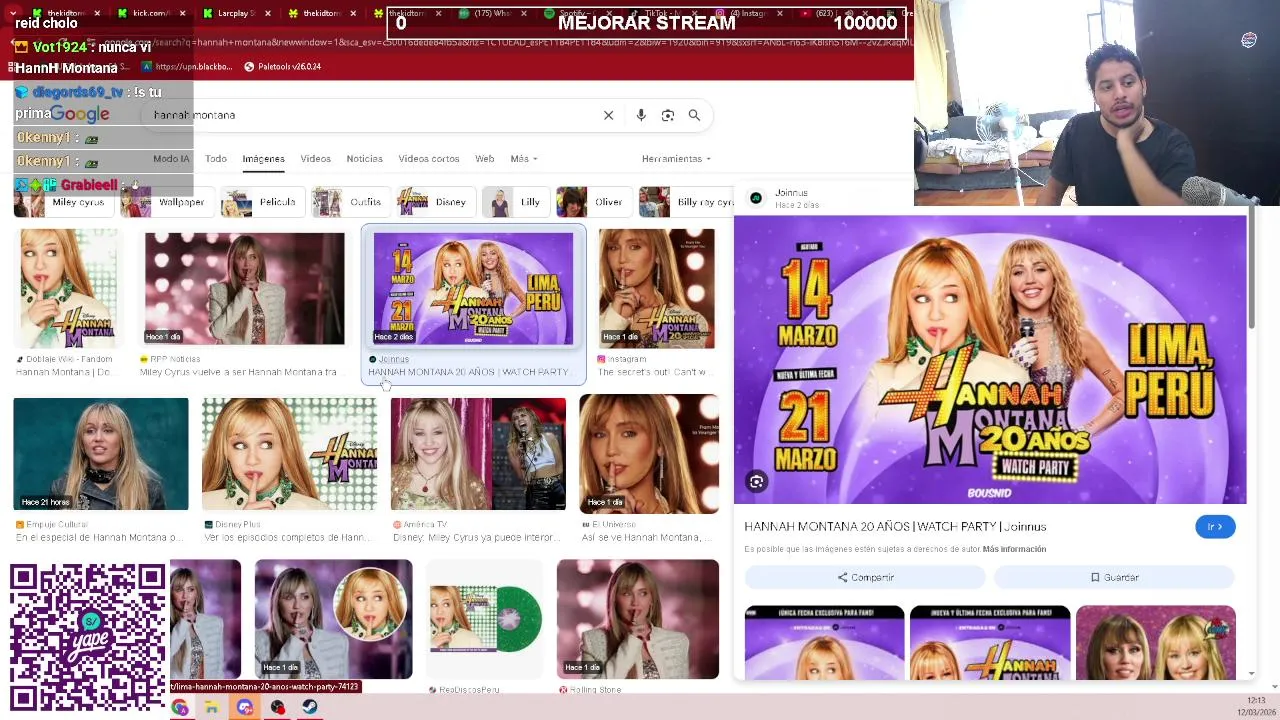Open the upn.blackboard bookmark
The height and width of the screenshot is (720, 1280).
point(187,67)
